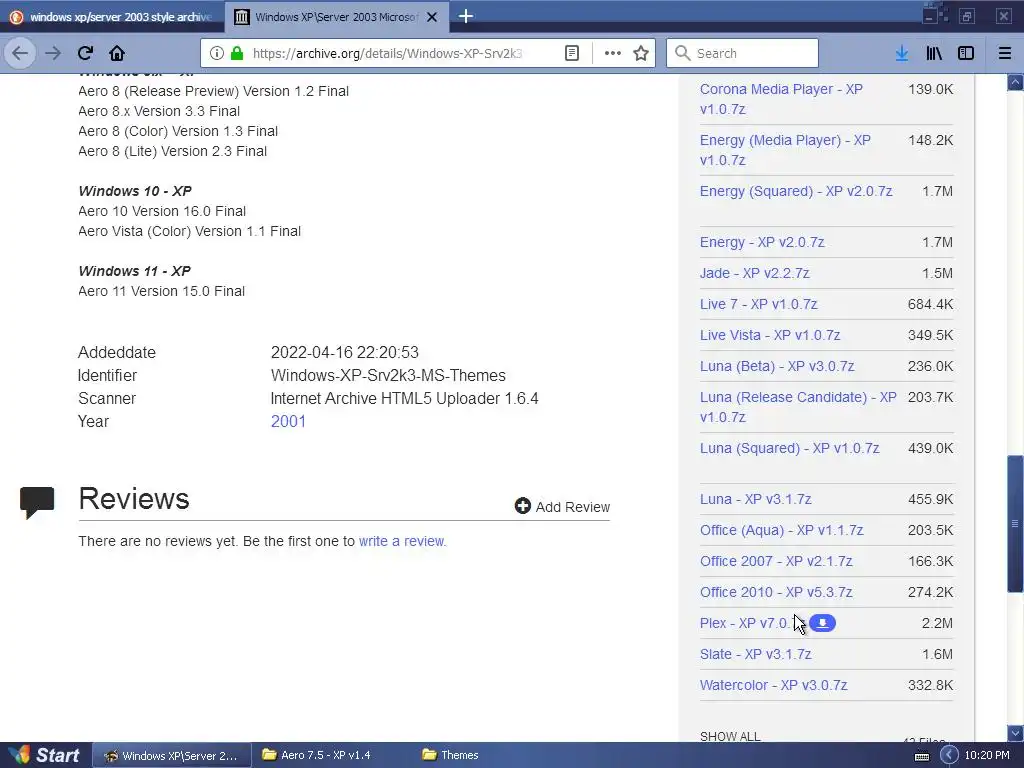Open the downloads arrow icon
This screenshot has width=1024, height=768.
(902, 53)
